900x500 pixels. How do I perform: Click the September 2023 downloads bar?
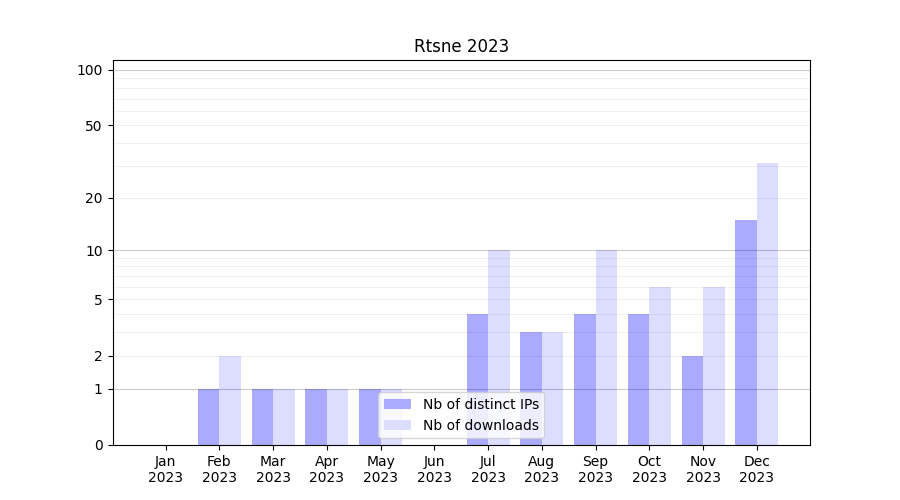pyautogui.click(x=606, y=347)
